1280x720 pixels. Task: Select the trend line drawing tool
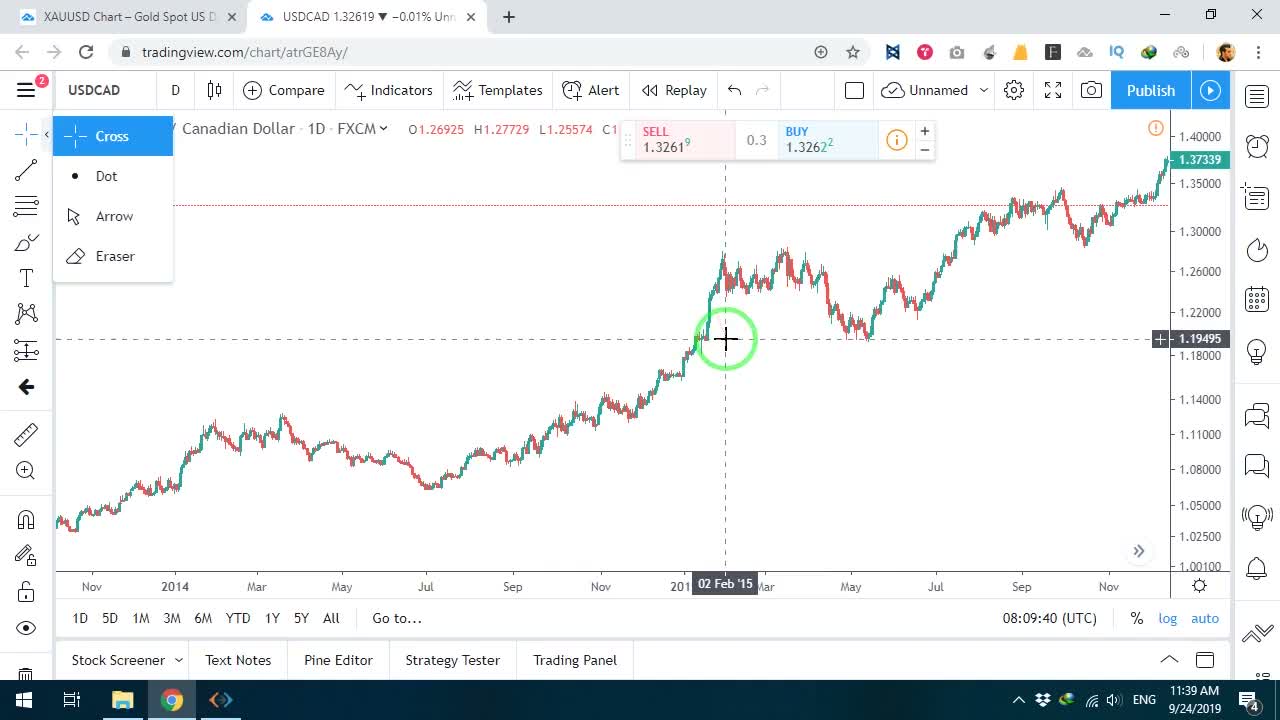(26, 171)
